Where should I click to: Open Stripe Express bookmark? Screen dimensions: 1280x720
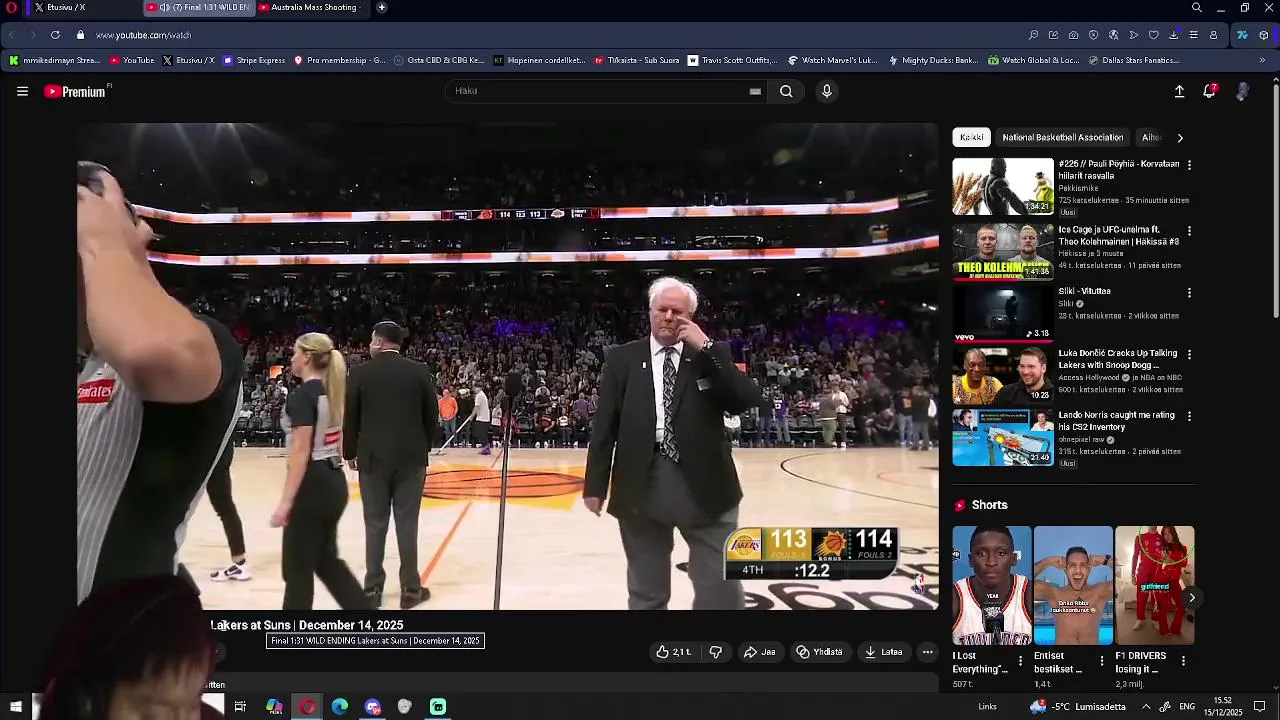(254, 60)
